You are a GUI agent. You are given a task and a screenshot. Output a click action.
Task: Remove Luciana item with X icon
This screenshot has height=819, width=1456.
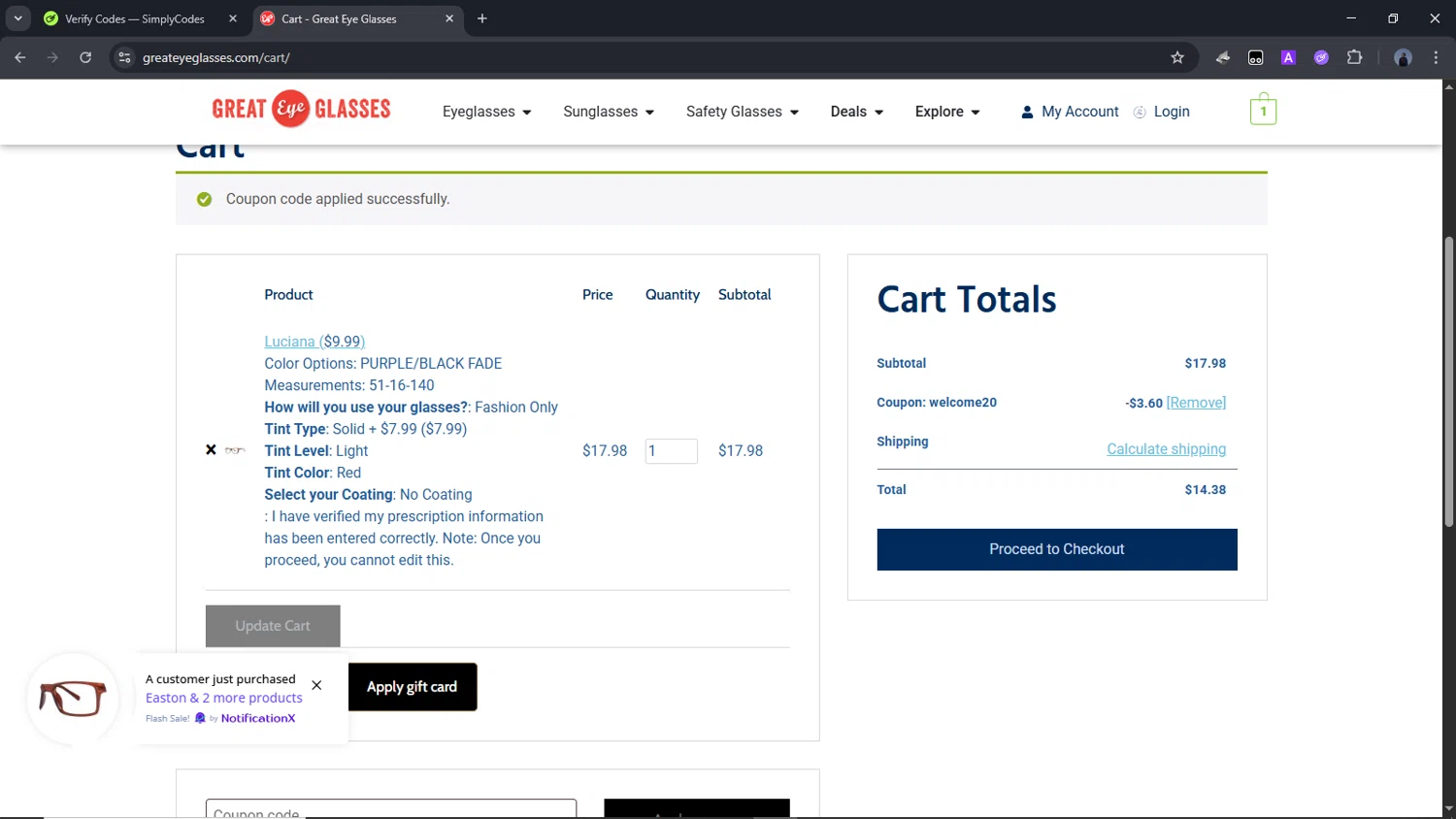tap(211, 450)
